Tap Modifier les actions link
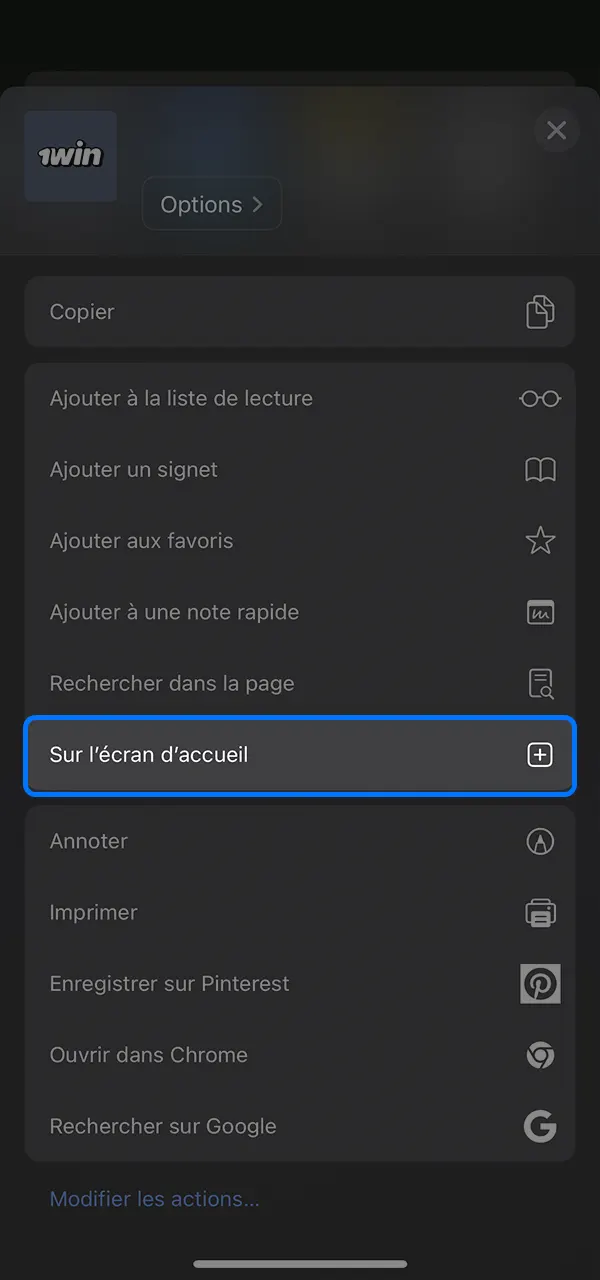 point(155,1198)
